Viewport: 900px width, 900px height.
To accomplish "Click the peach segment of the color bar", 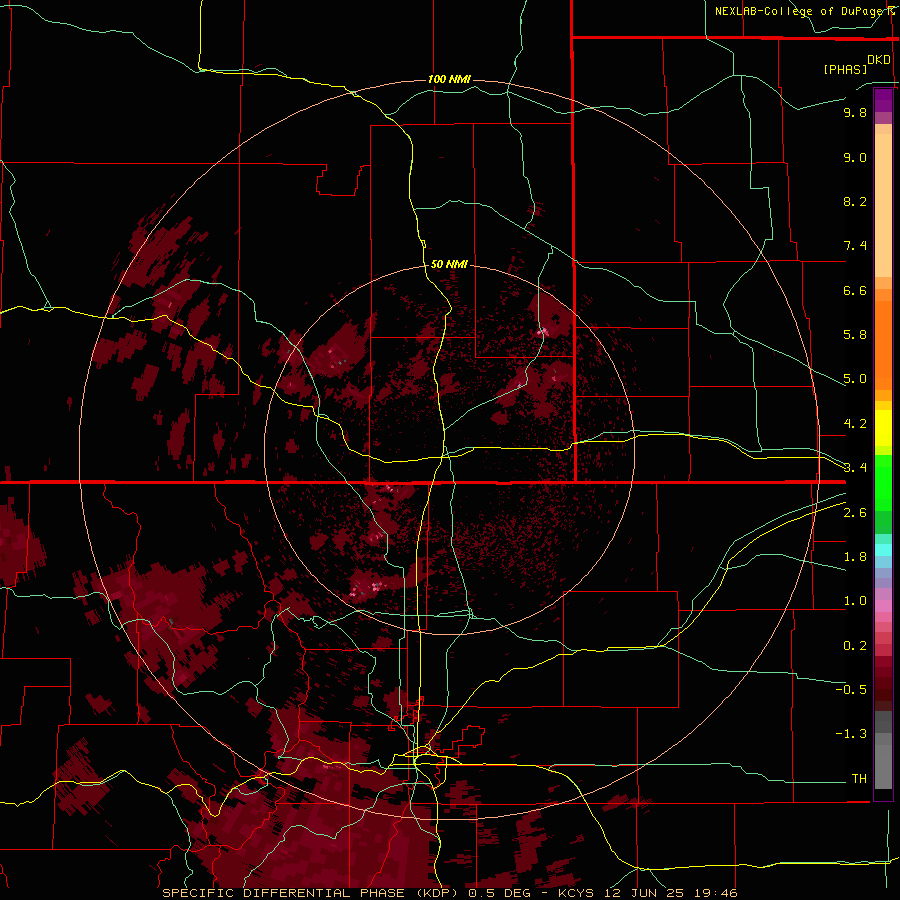I will click(883, 205).
